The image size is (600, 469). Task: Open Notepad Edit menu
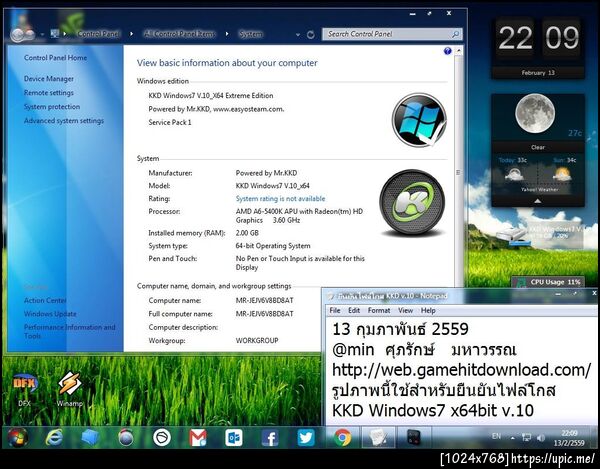(x=354, y=311)
